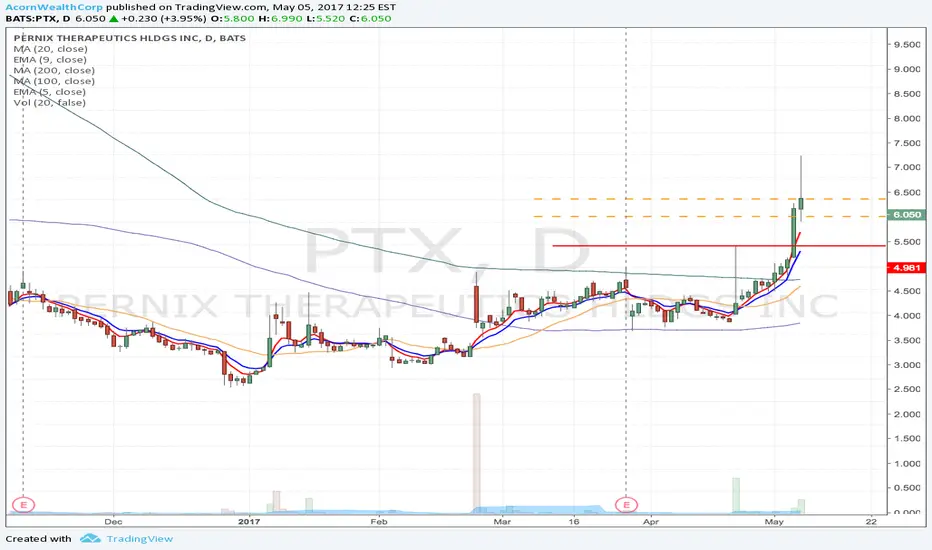Click the upper orange dashed line
This screenshot has width=932, height=550.
(710, 199)
